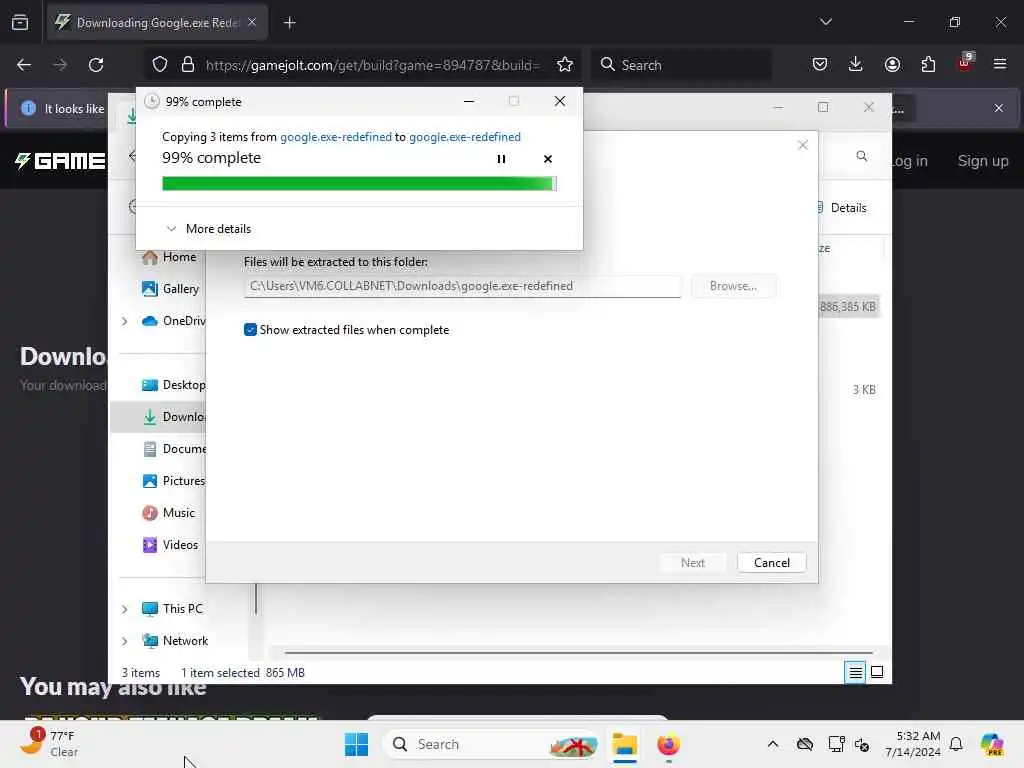1024x768 pixels.
Task: Open the google.exe-redefined destination link
Action: 465,137
